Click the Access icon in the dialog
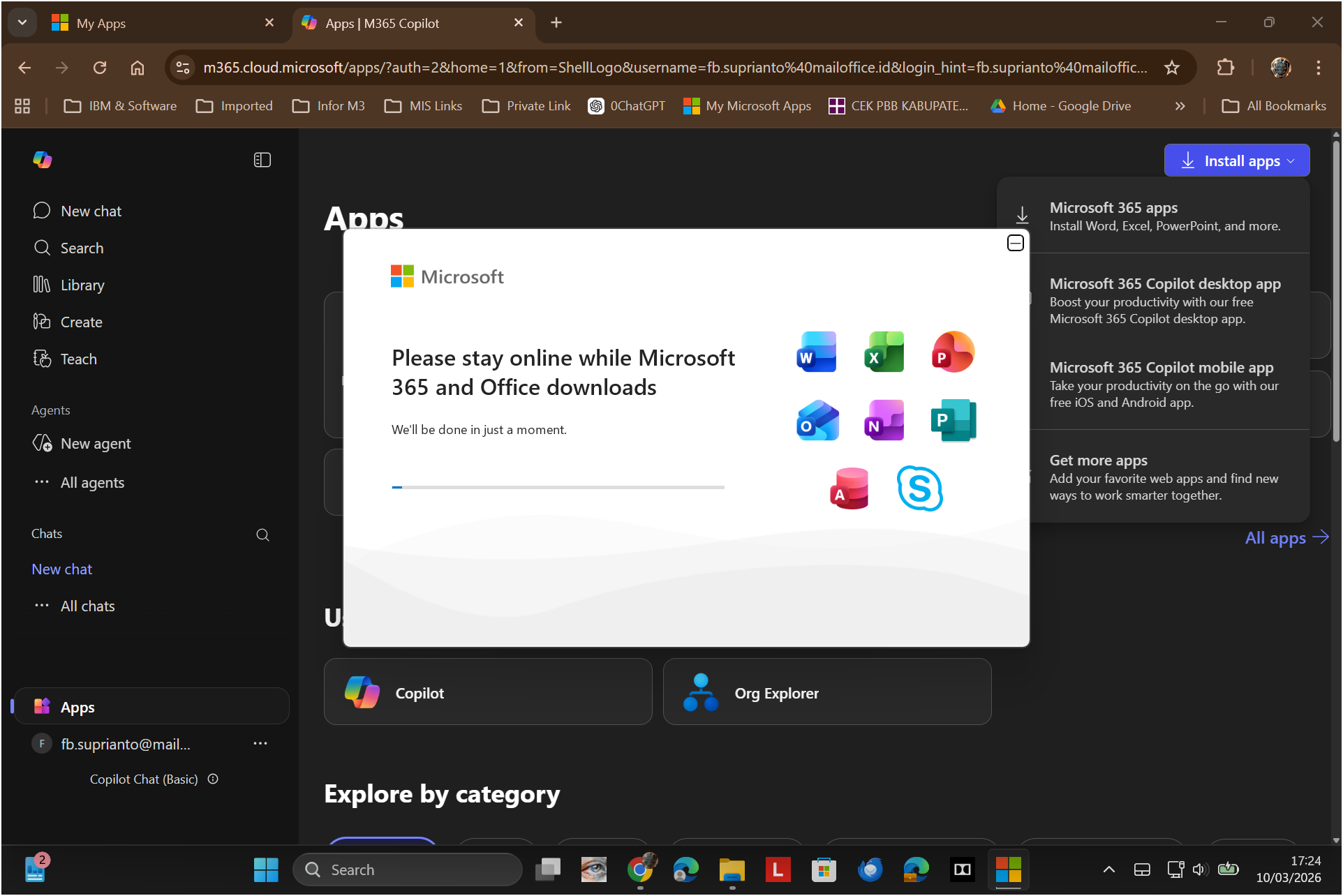 point(849,488)
